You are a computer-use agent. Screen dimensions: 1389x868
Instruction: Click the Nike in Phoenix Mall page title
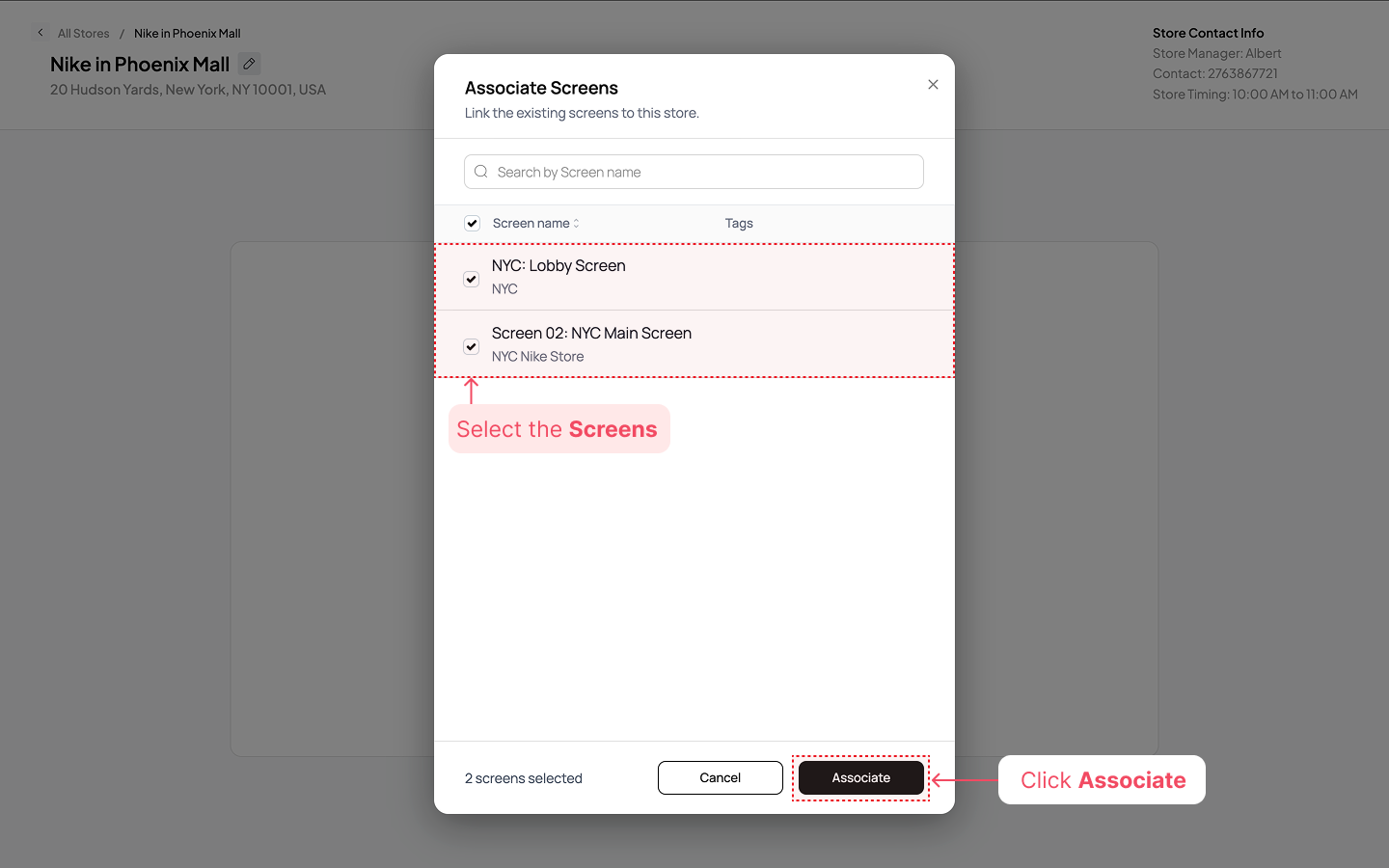coord(140,65)
